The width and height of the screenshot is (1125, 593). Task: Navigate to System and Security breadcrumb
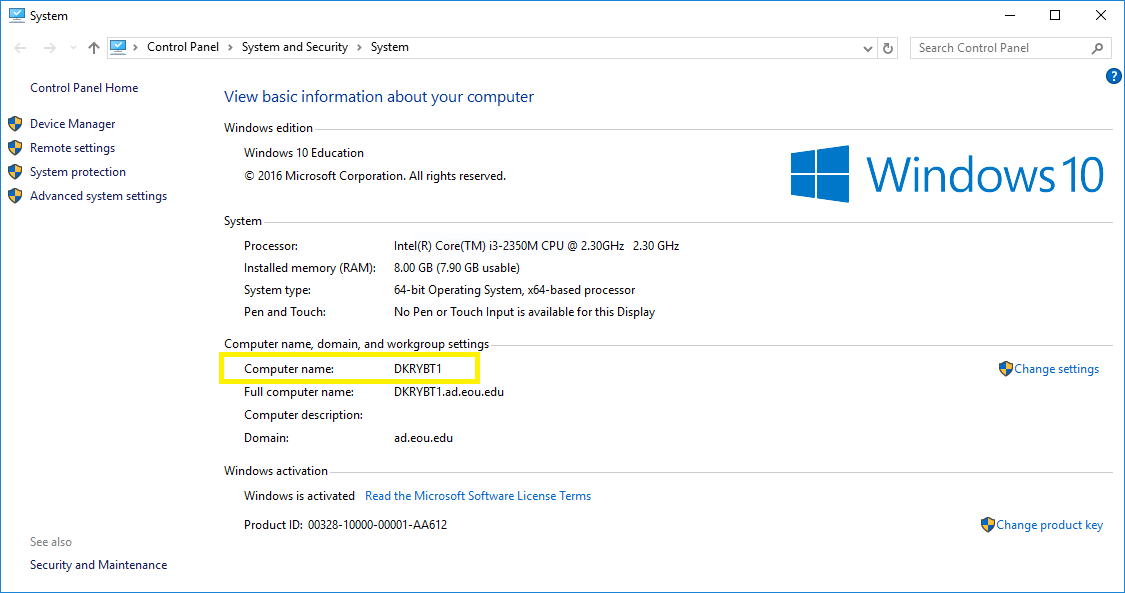(x=294, y=46)
